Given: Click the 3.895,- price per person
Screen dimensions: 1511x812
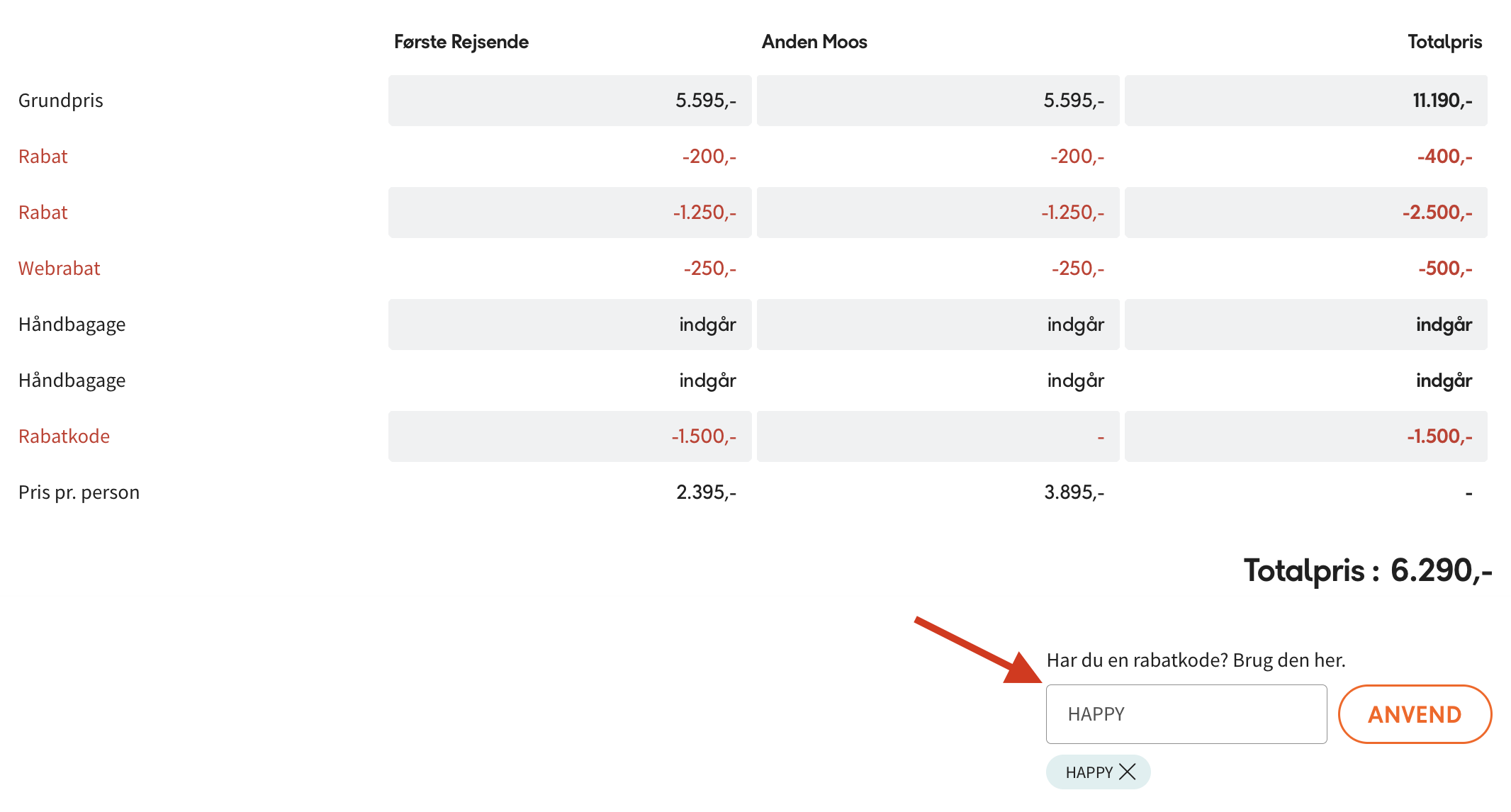Looking at the screenshot, I should tap(1074, 492).
